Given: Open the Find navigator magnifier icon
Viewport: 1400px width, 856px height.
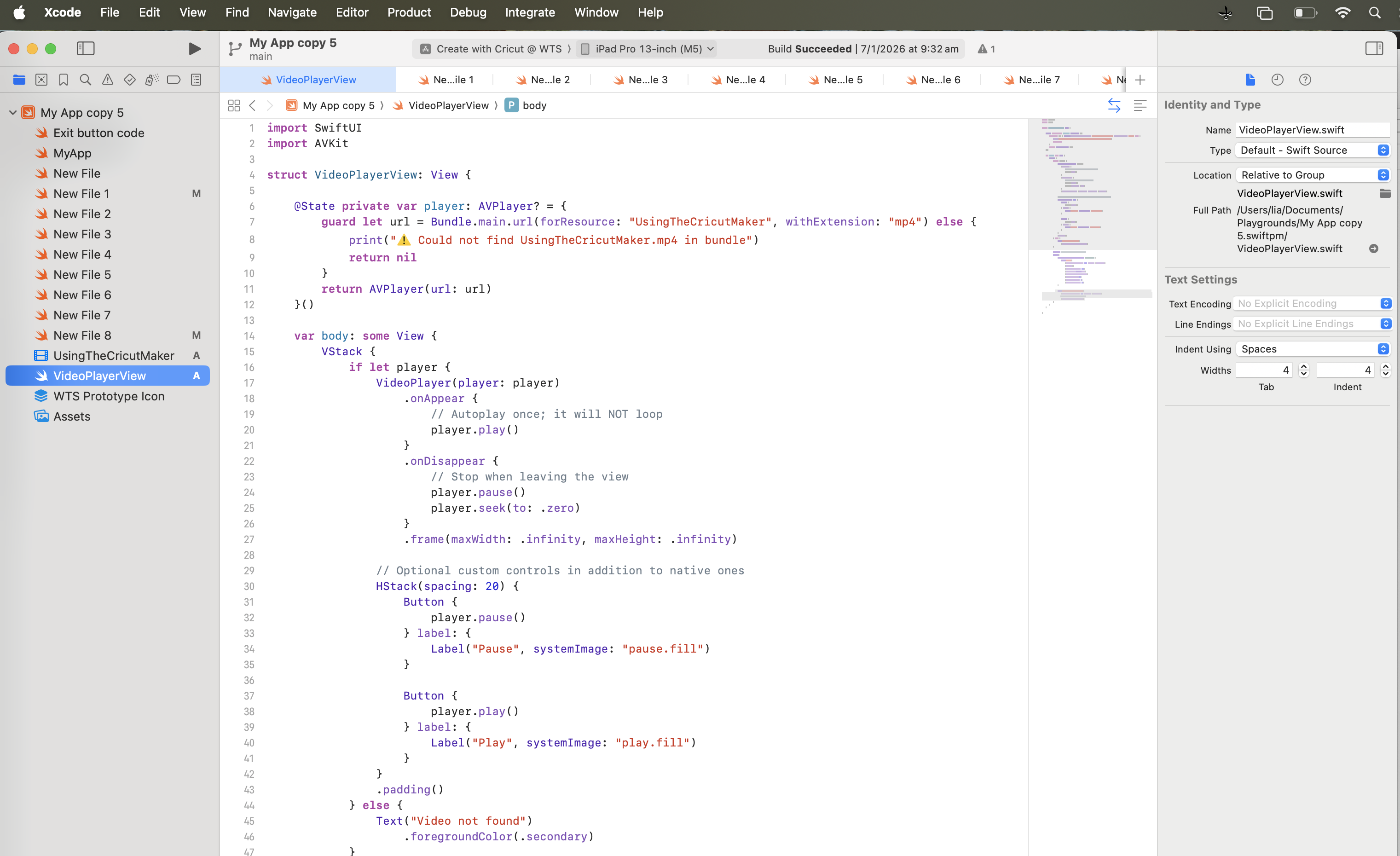Looking at the screenshot, I should [85, 80].
